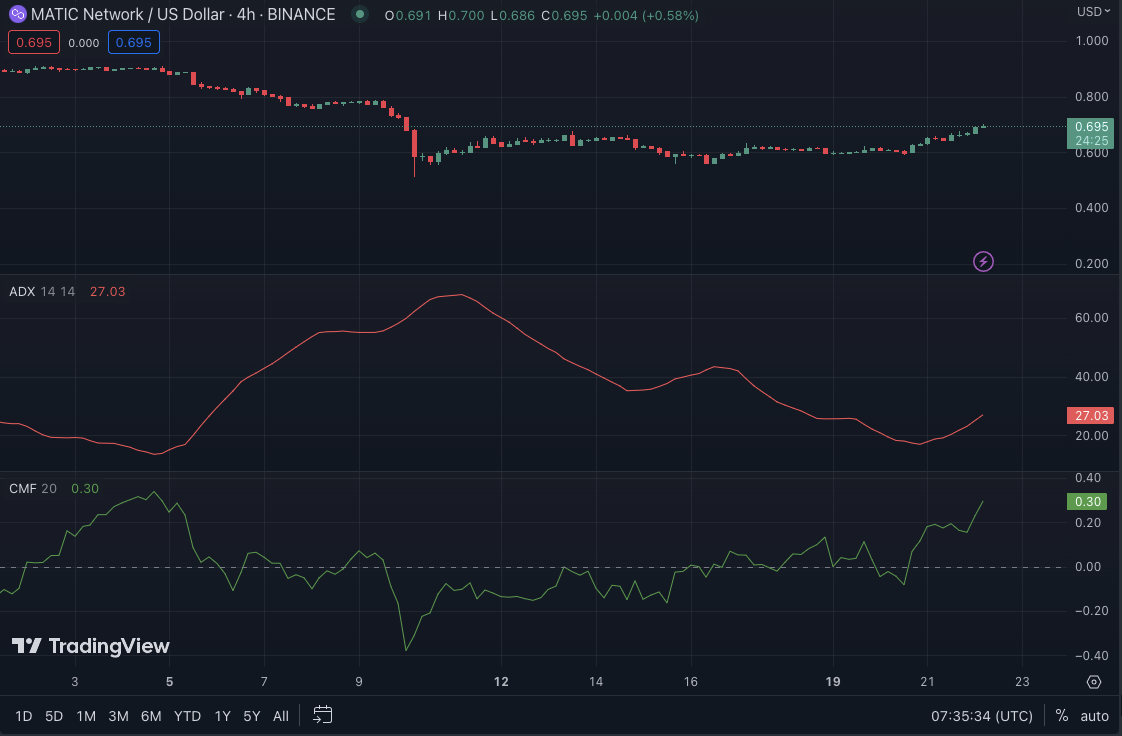Click the 0.00 CMF scale label
Viewport: 1122px width, 736px height.
pyautogui.click(x=1088, y=567)
